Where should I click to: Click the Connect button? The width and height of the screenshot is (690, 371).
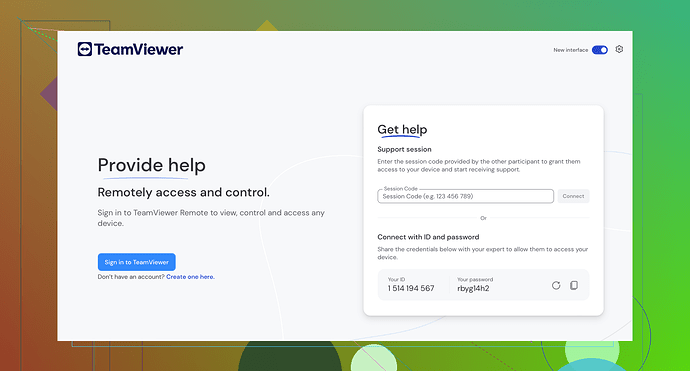coord(573,196)
